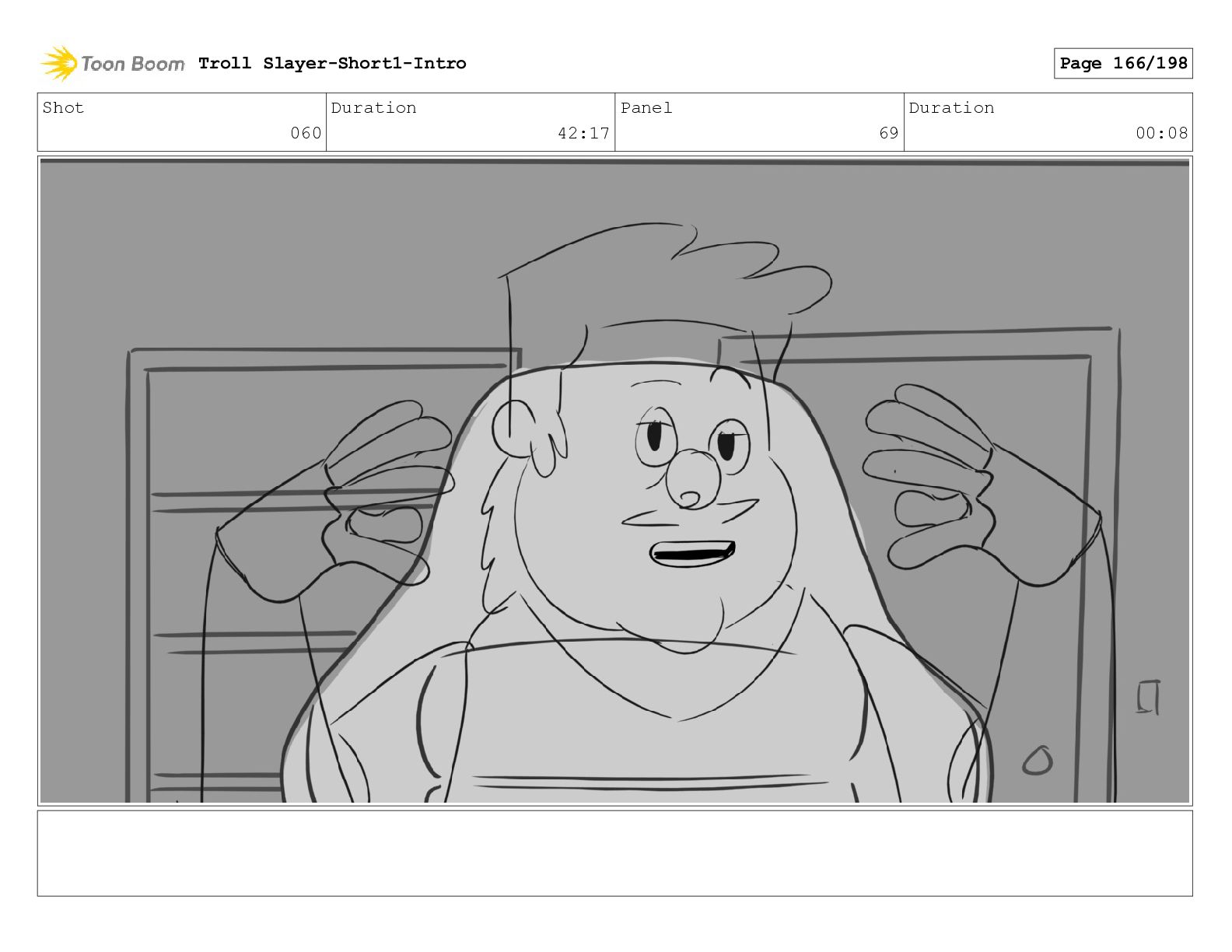Click the empty notes box below the panel
The width and height of the screenshot is (1232, 952).
pyautogui.click(x=614, y=853)
